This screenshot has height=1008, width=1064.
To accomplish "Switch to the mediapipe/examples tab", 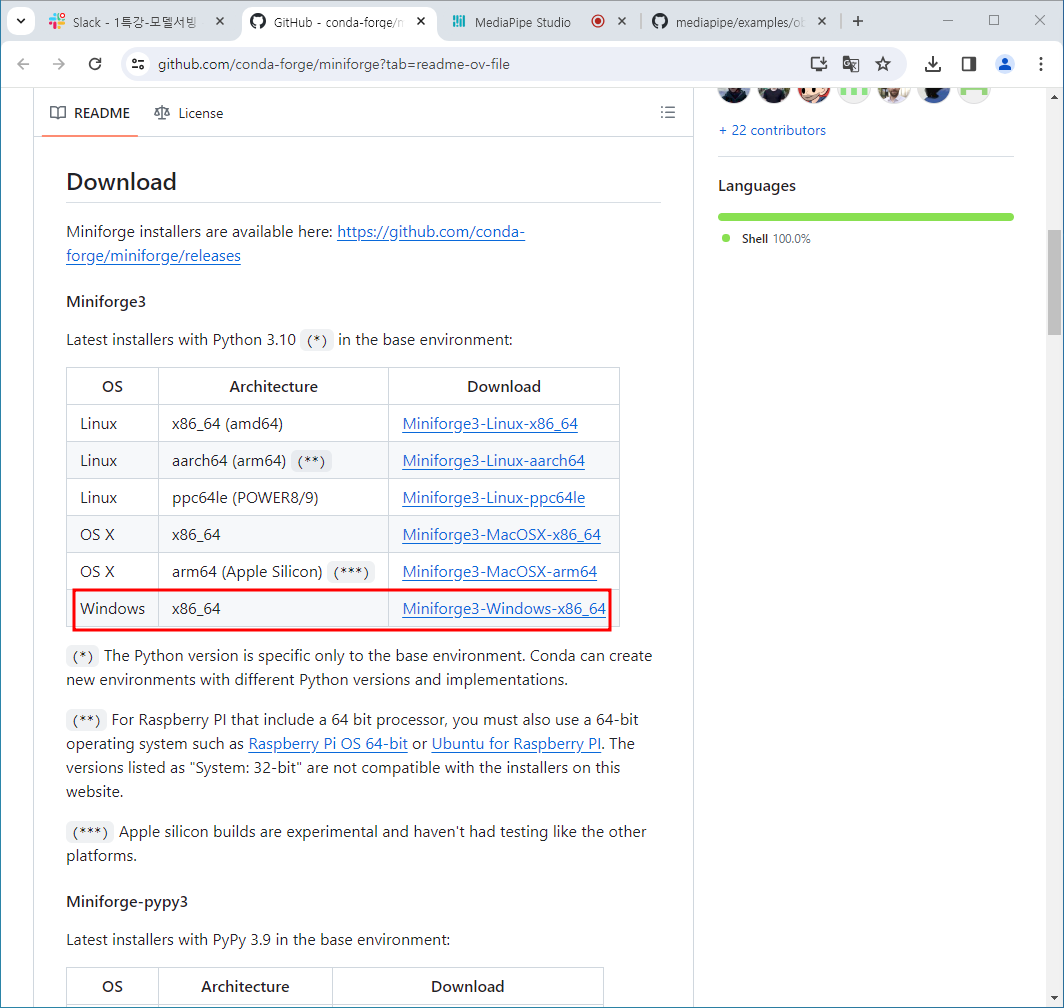I will tap(740, 22).
